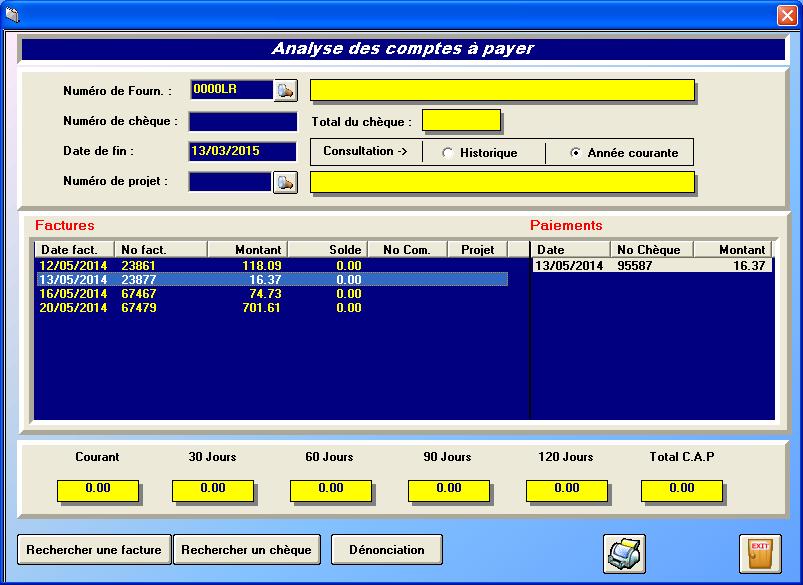Sort invoices by Date fact. column header

[74, 249]
